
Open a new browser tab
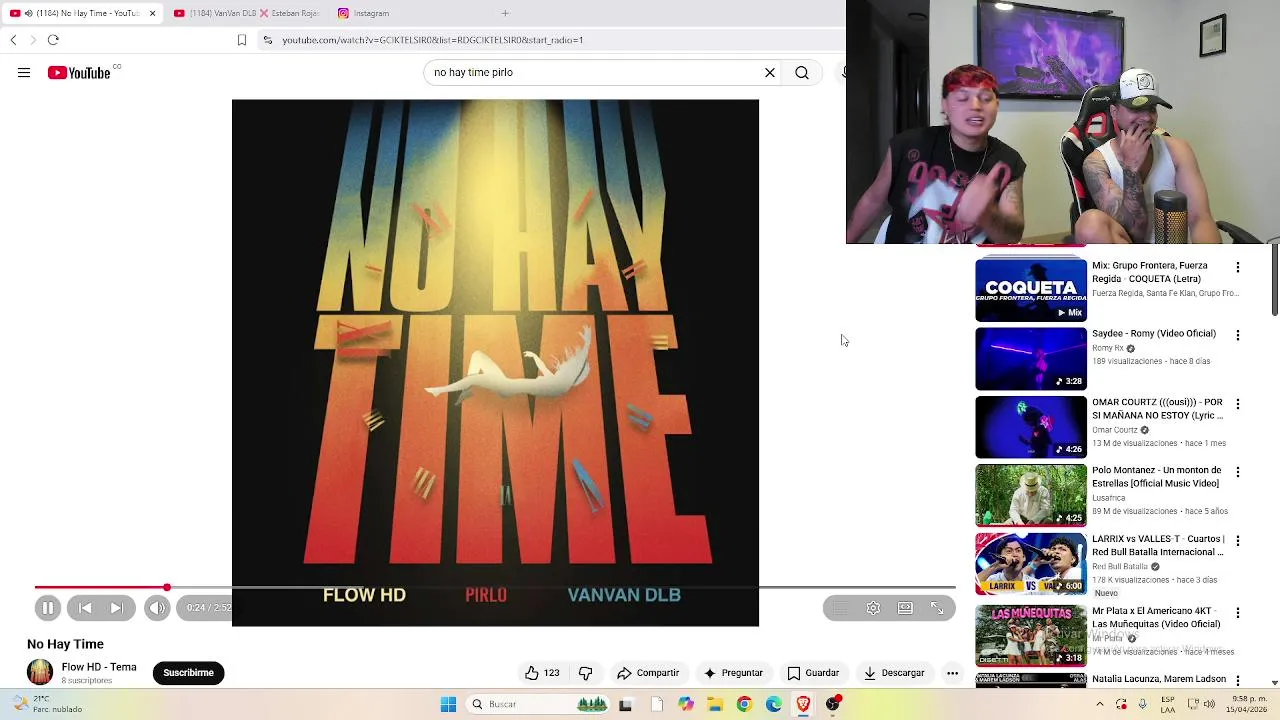click(x=505, y=13)
